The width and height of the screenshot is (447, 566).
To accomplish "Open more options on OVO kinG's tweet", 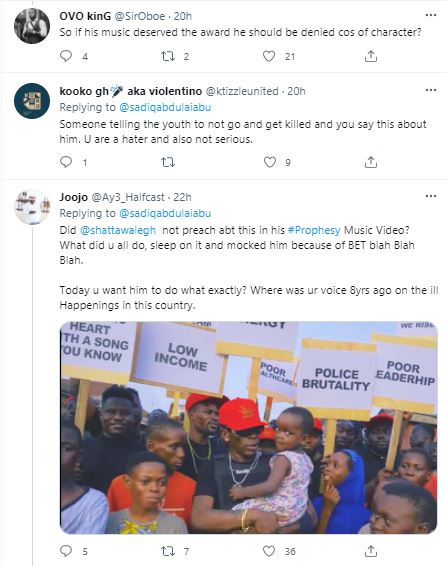I will pos(431,15).
